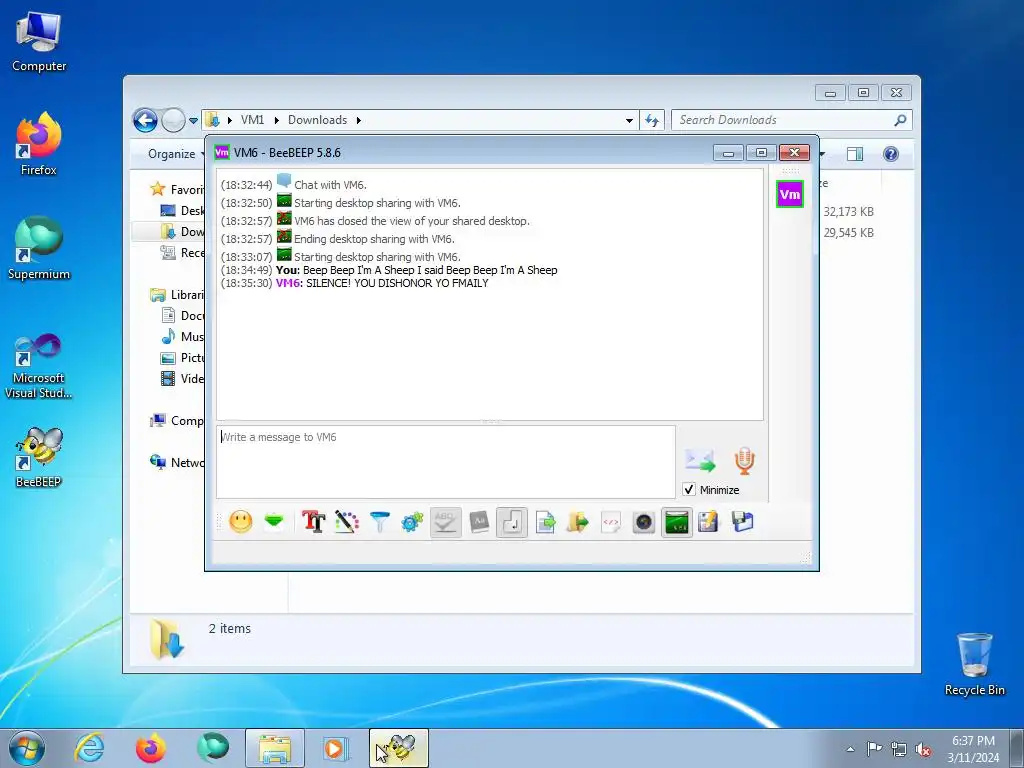Click the VM6 purple avatar on the right
1024x768 pixels.
click(x=790, y=194)
